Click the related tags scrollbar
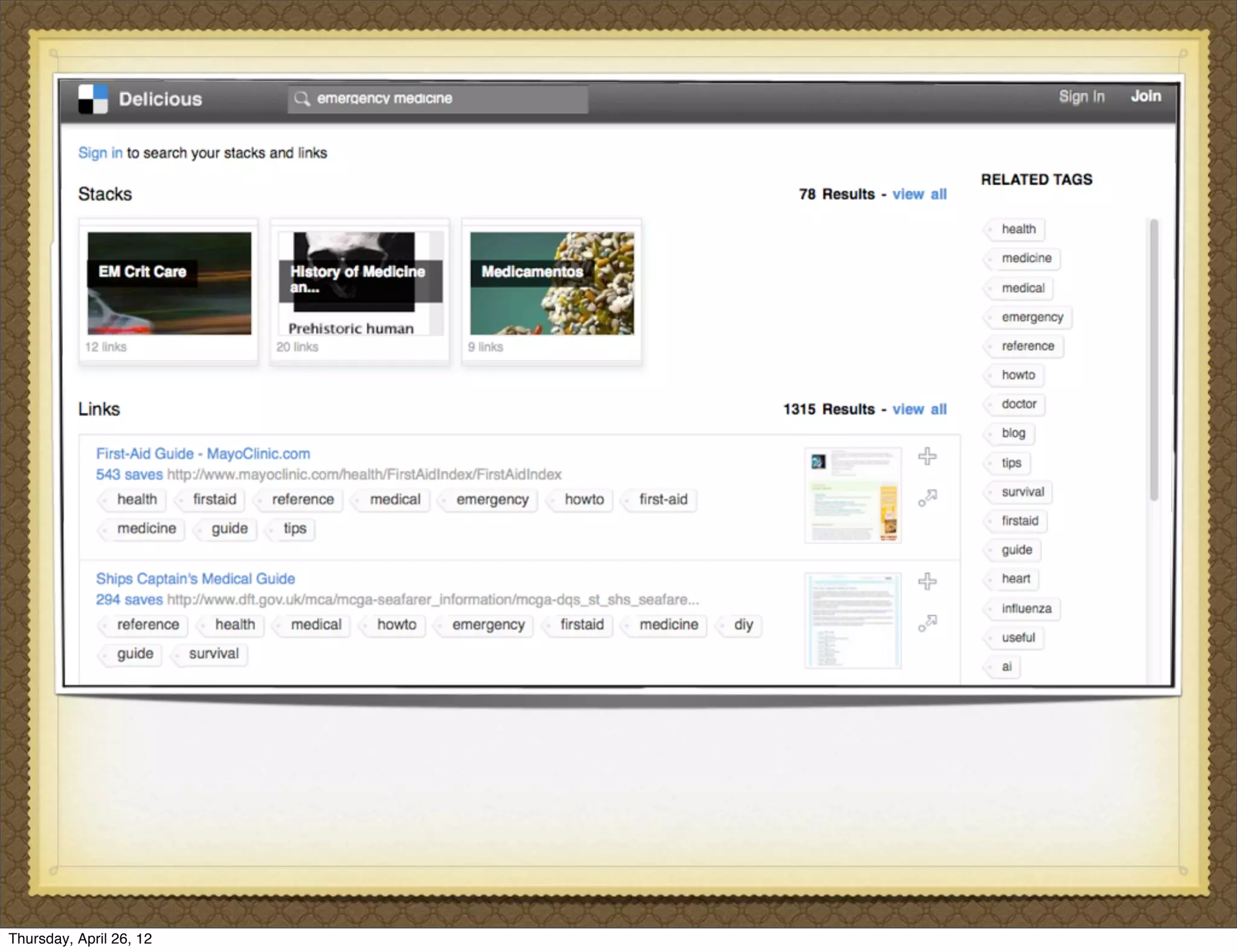This screenshot has height=952, width=1237. [1154, 360]
